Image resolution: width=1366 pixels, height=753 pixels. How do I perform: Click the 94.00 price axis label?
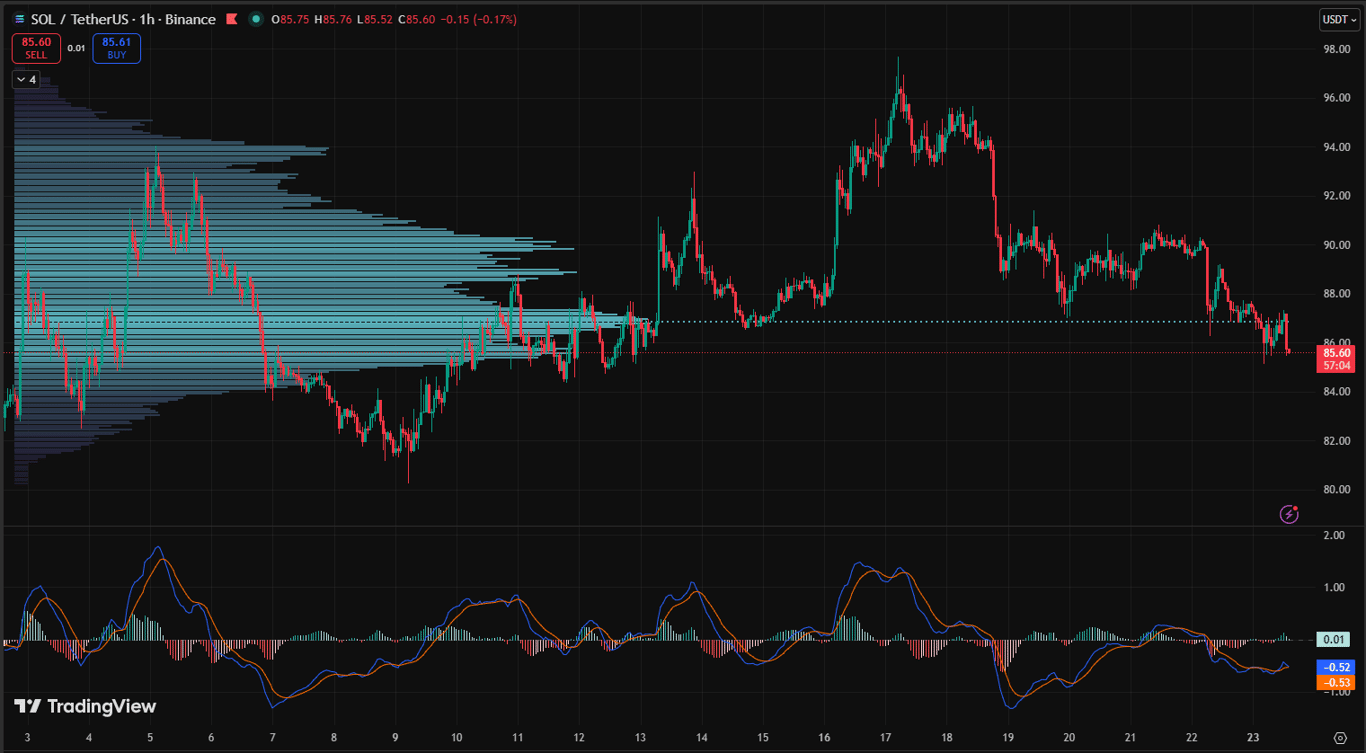pyautogui.click(x=1336, y=147)
